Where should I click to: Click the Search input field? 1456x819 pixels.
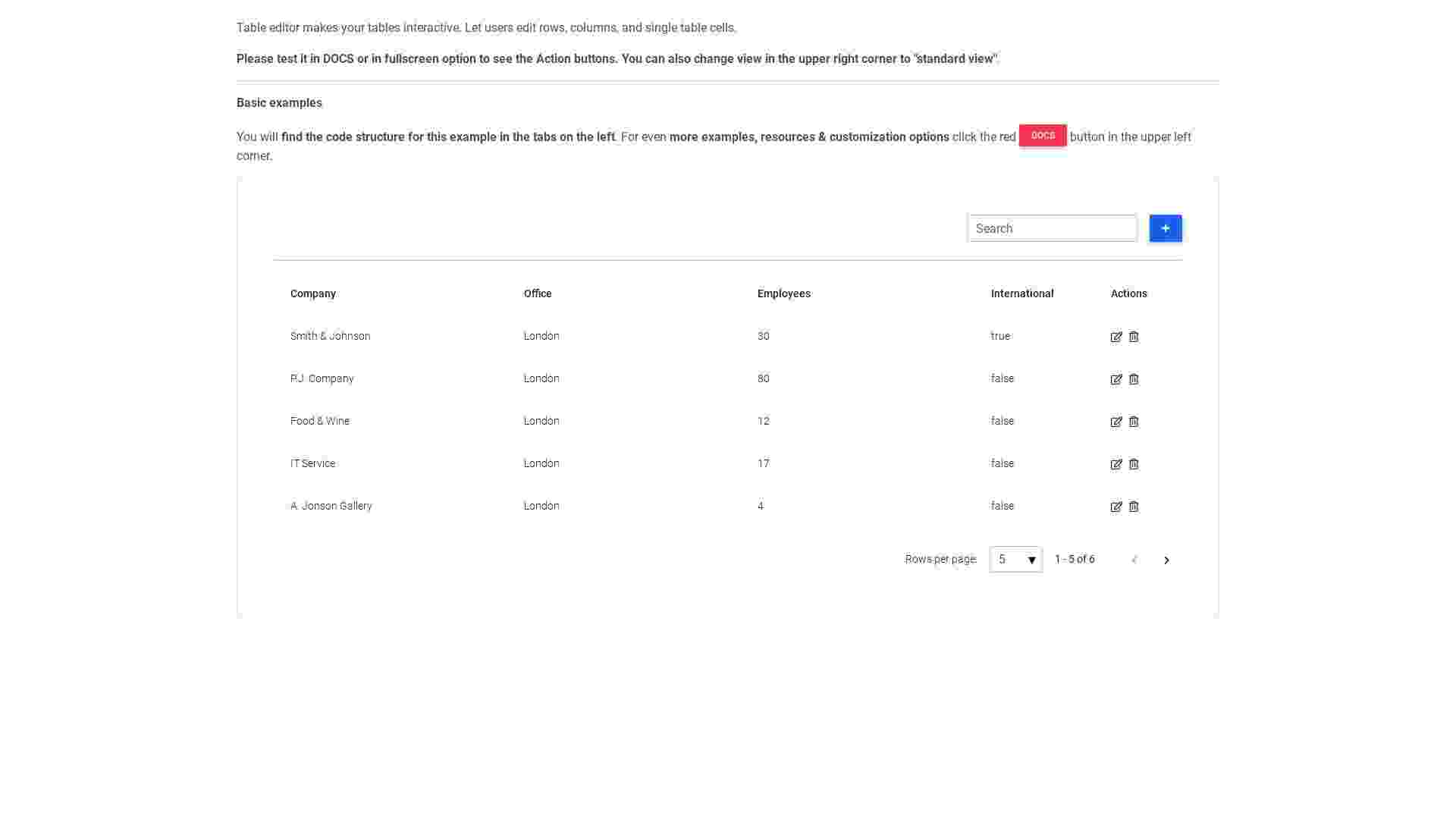click(x=1052, y=228)
